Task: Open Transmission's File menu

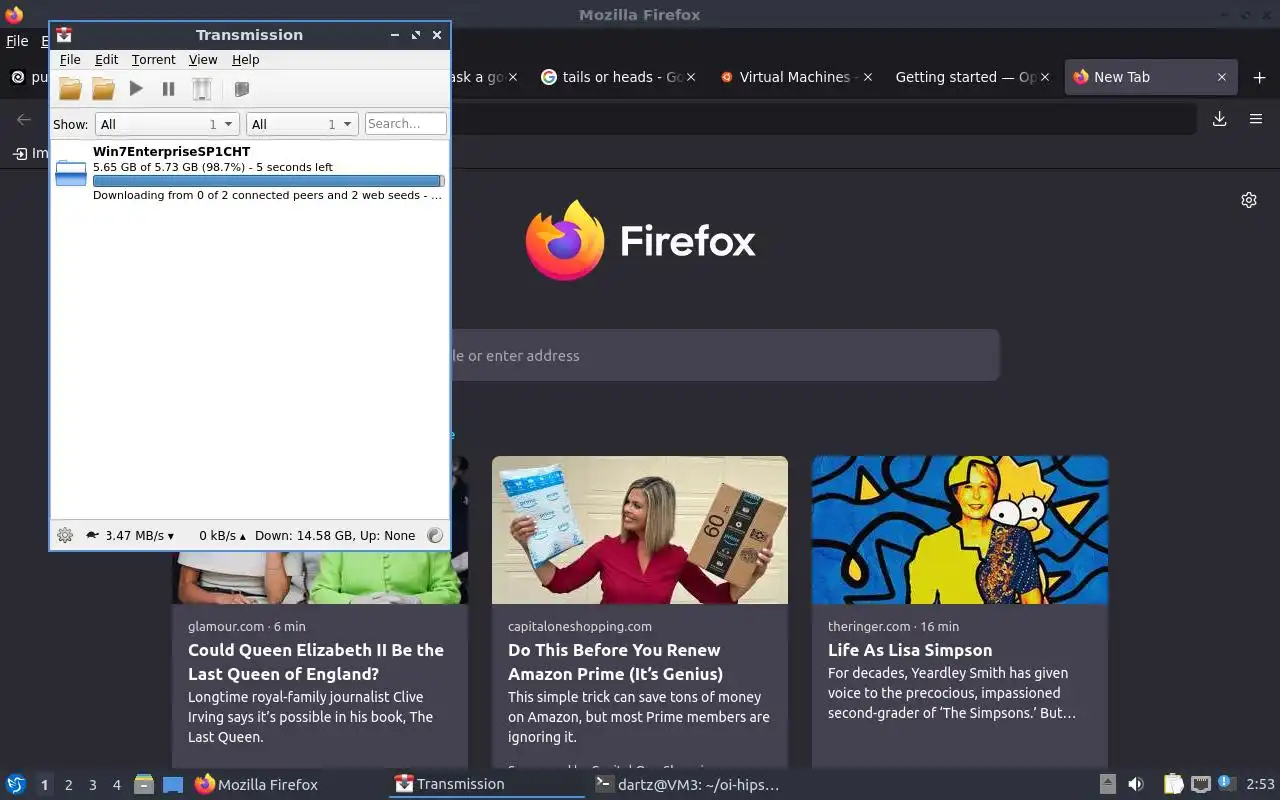Action: click(70, 60)
